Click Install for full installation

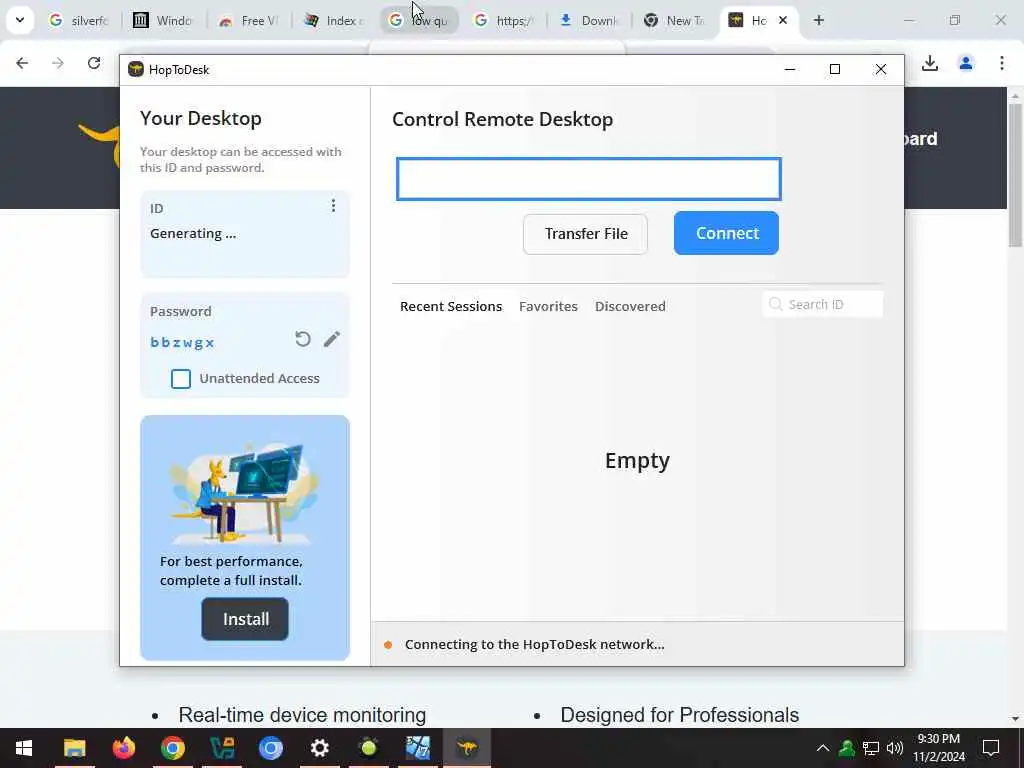coord(245,619)
